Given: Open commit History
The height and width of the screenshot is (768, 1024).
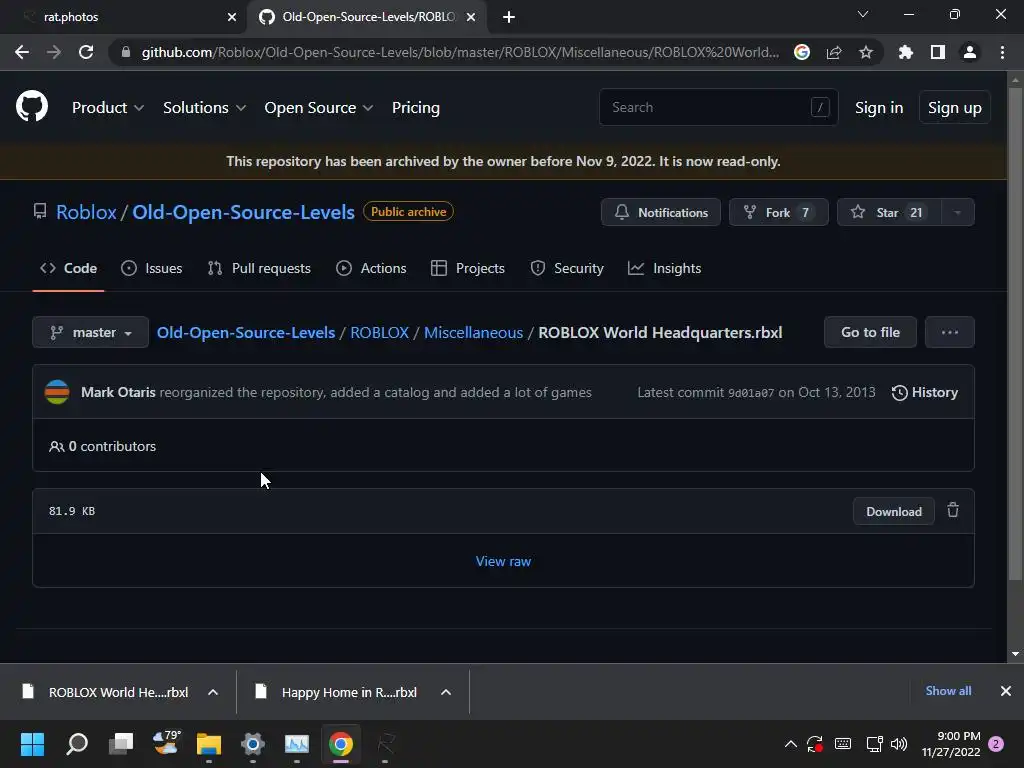Looking at the screenshot, I should click(x=925, y=392).
